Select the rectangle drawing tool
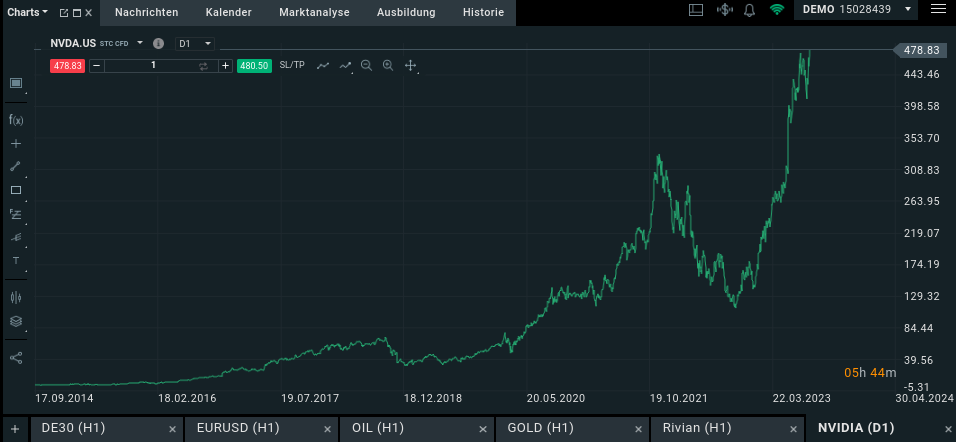This screenshot has height=442, width=956. [x=16, y=190]
